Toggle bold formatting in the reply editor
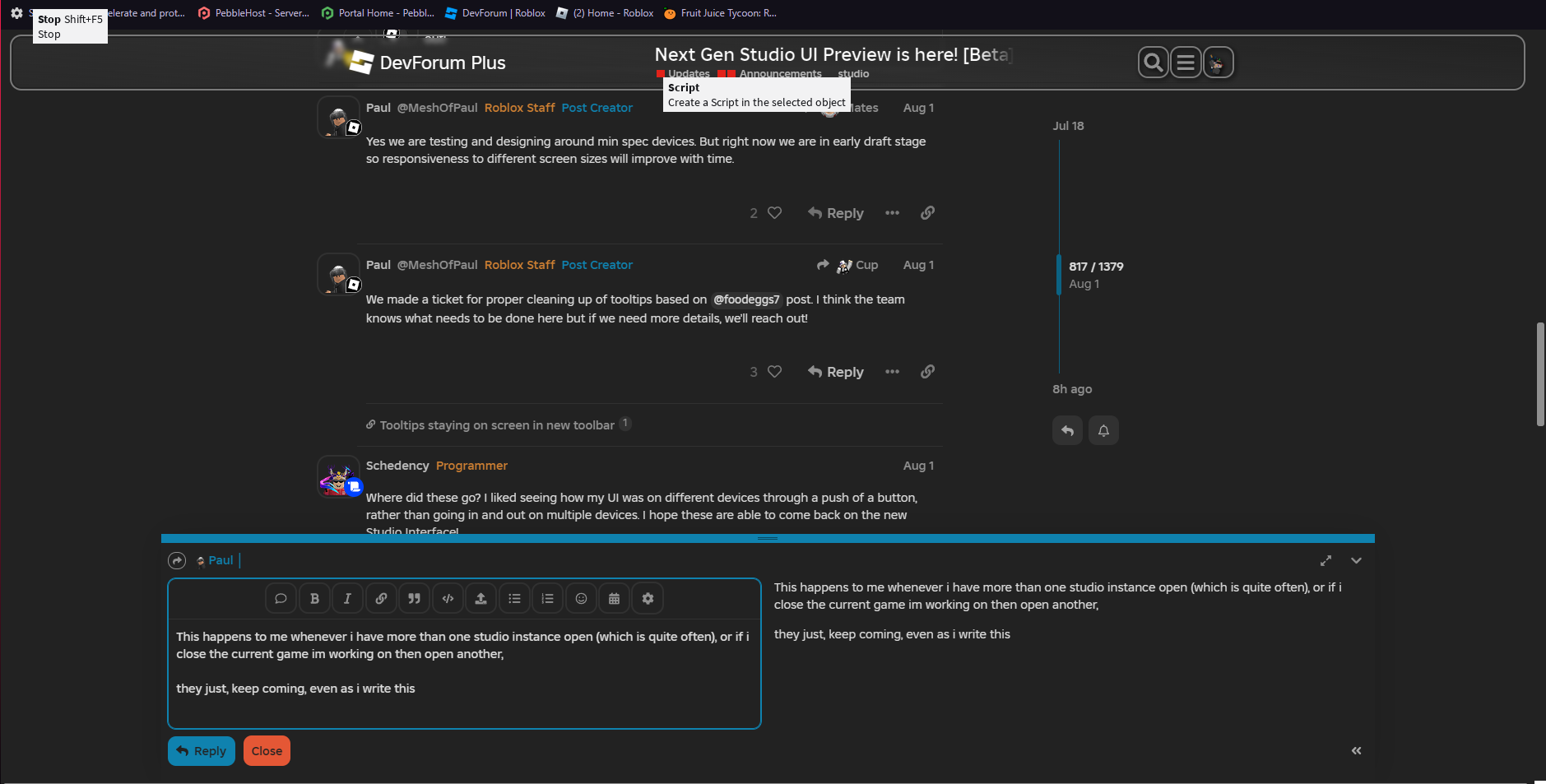 [314, 598]
